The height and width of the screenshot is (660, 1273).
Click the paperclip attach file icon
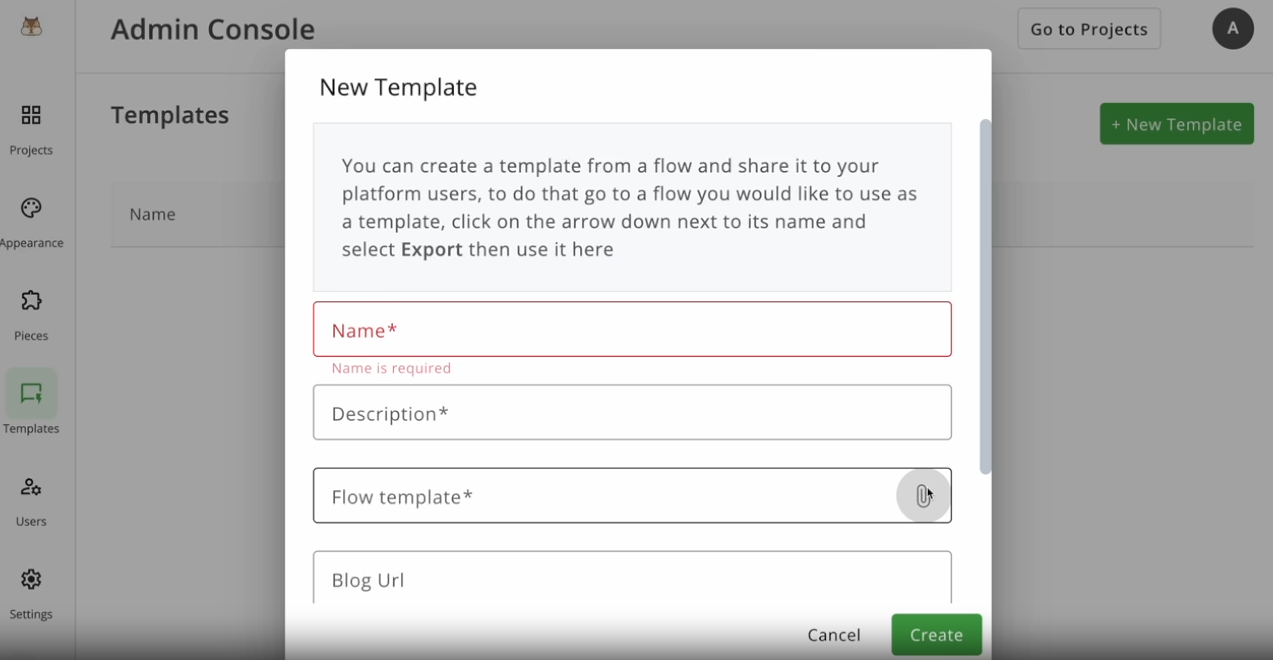(x=923, y=496)
